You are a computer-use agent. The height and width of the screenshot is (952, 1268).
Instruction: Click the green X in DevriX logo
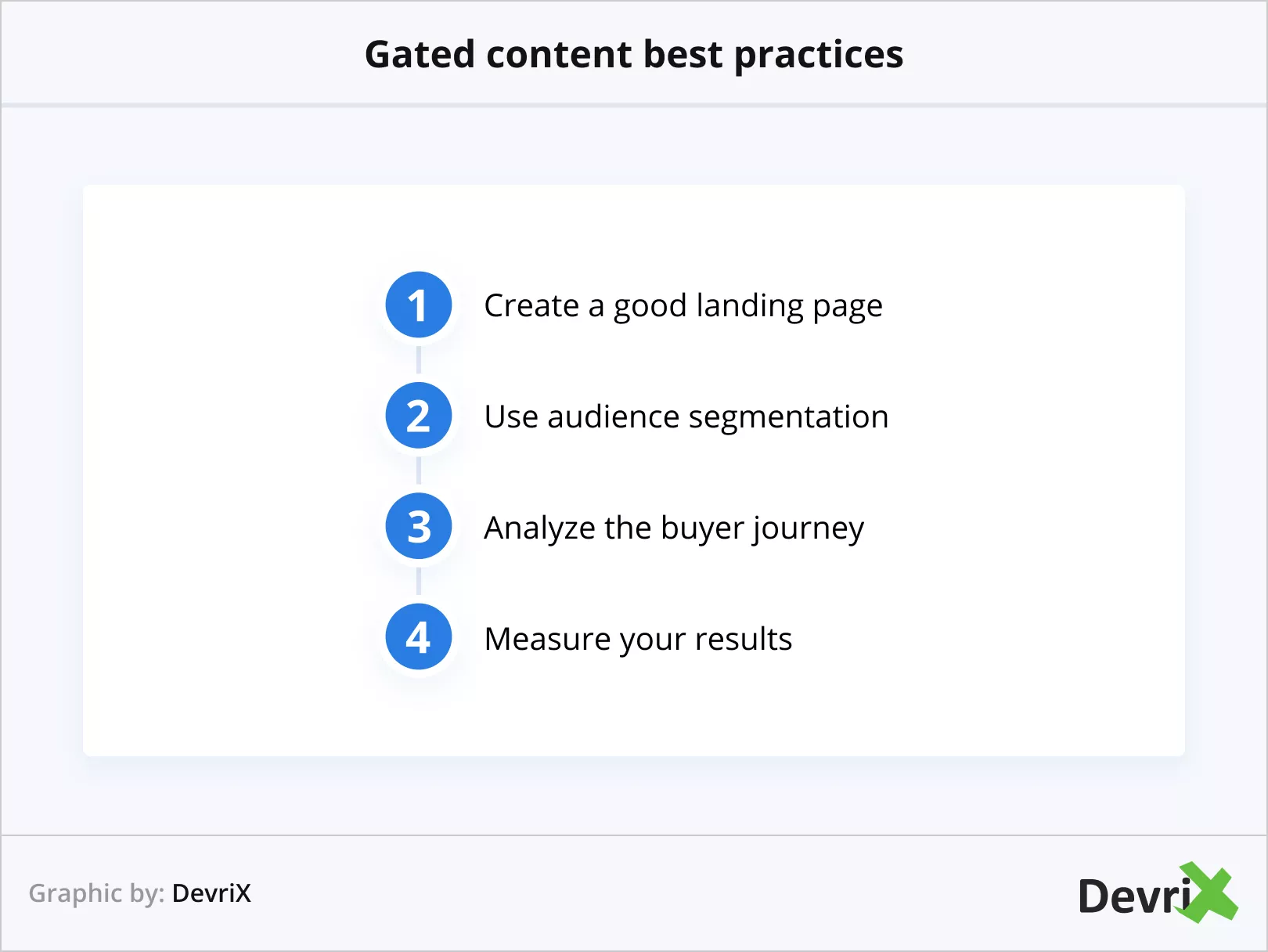(x=1210, y=892)
